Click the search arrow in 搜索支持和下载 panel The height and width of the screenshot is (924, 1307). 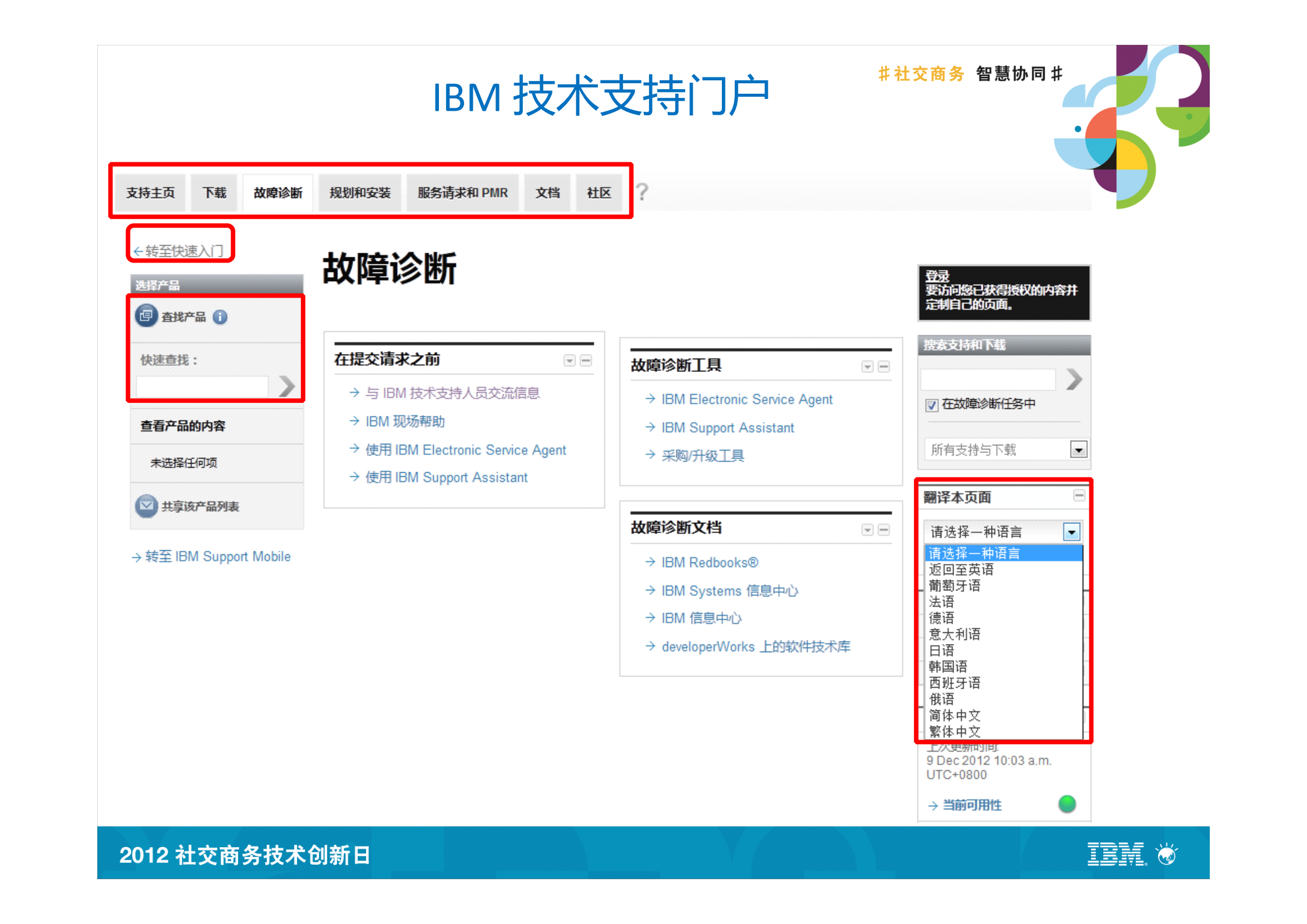tap(1075, 379)
